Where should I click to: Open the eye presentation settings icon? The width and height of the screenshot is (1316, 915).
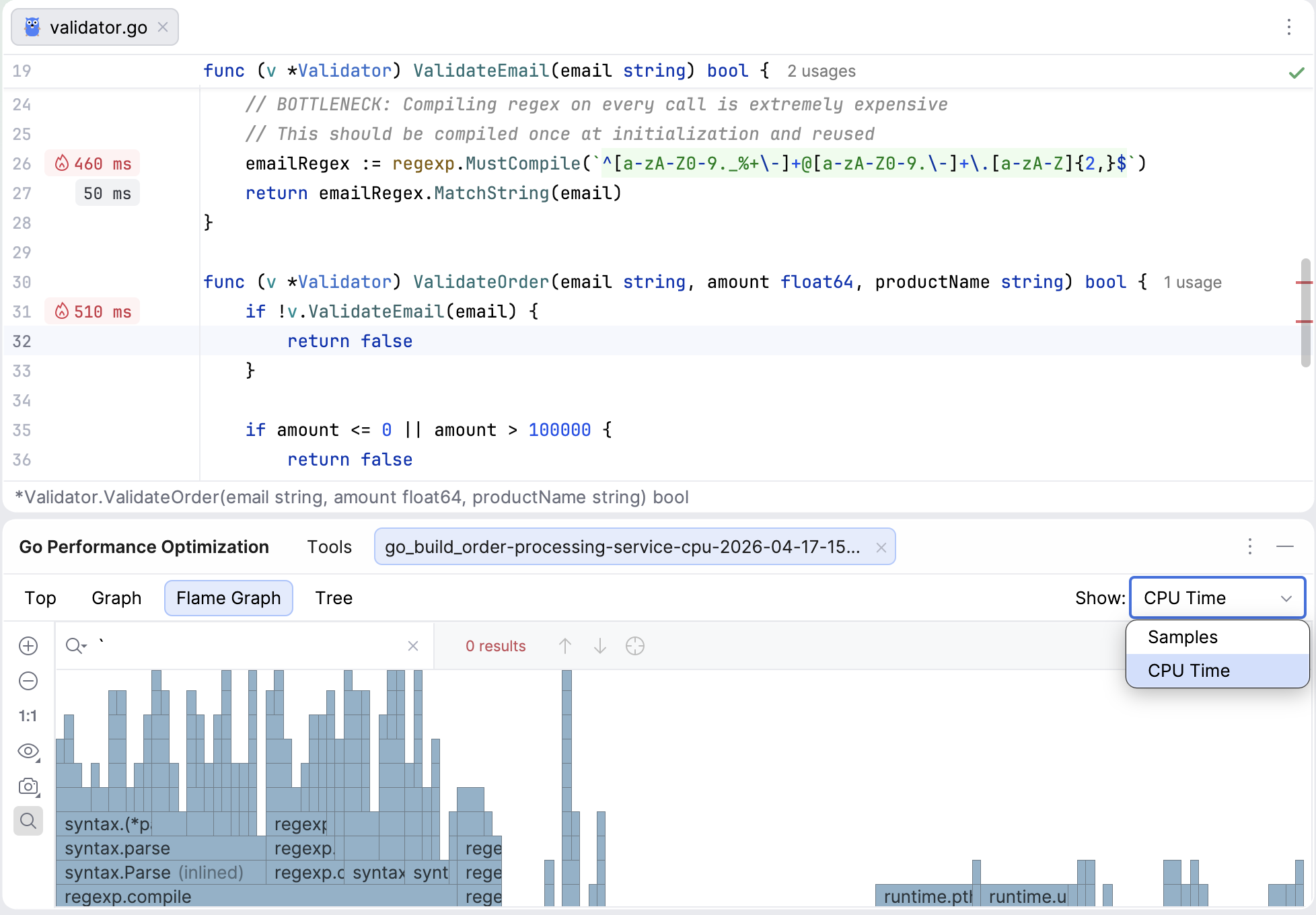click(28, 752)
